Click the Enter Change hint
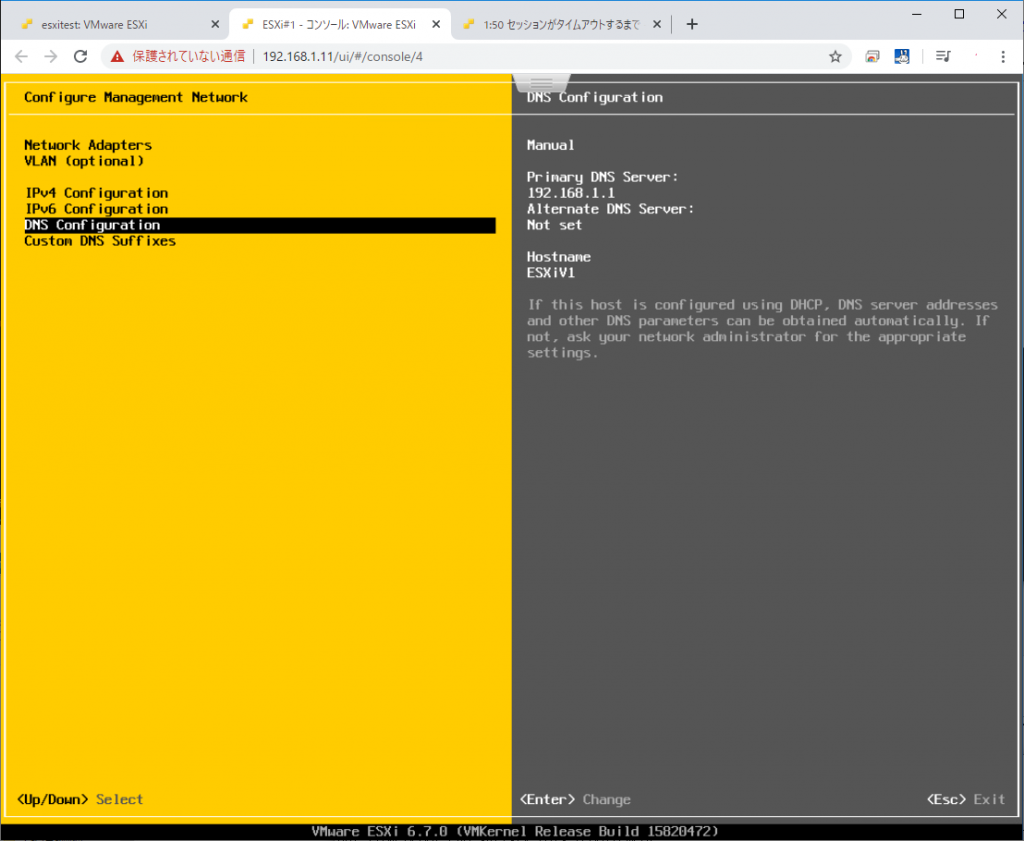The width and height of the screenshot is (1024, 841). pyautogui.click(x=575, y=799)
